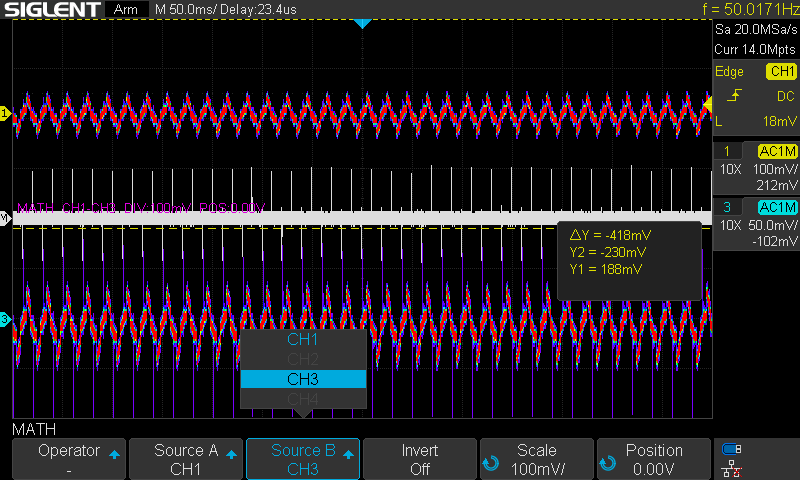Click the channel 1 10X probe setting
The image size is (800, 480).
(x=731, y=169)
